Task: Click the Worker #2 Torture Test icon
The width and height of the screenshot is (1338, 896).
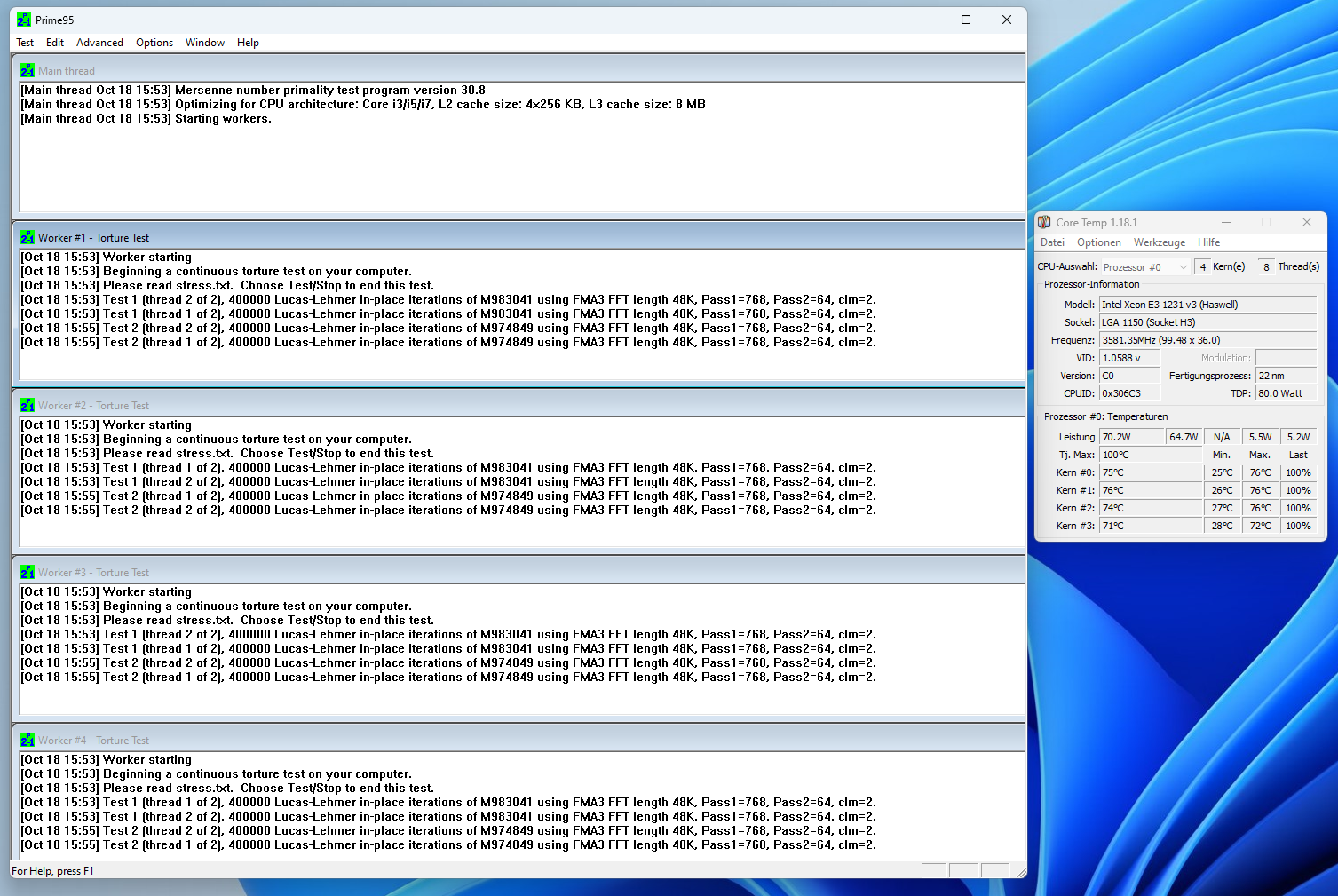Action: coord(28,405)
